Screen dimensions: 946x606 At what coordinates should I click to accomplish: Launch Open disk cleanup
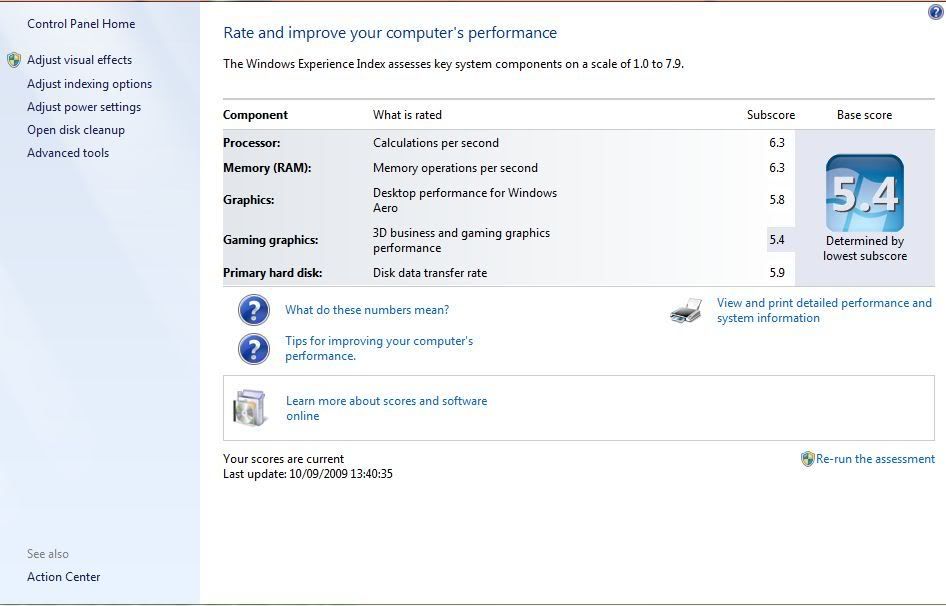pyautogui.click(x=76, y=130)
